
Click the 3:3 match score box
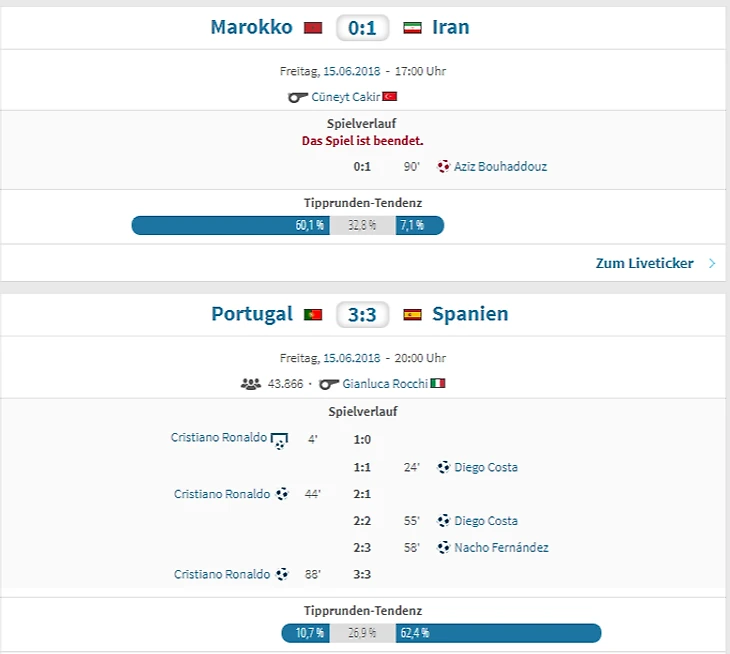[363, 315]
